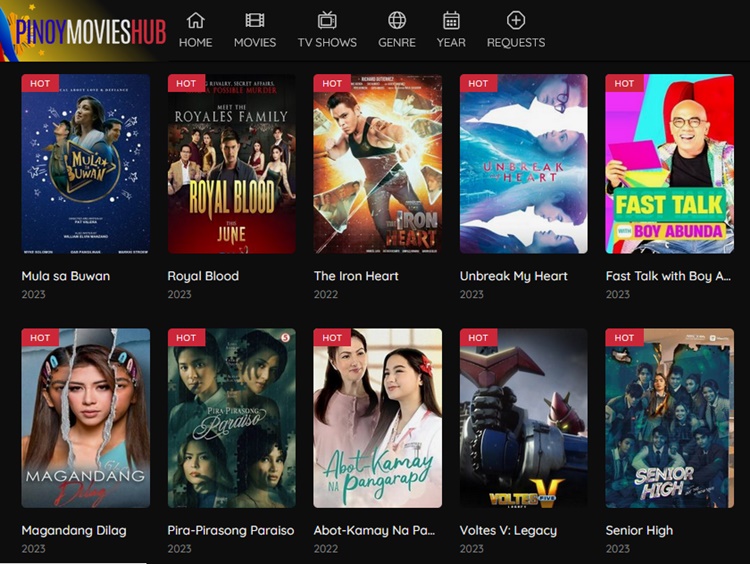Image resolution: width=750 pixels, height=564 pixels.
Task: Open the Pira-Pirasong Paraiso poster
Action: coord(232,418)
